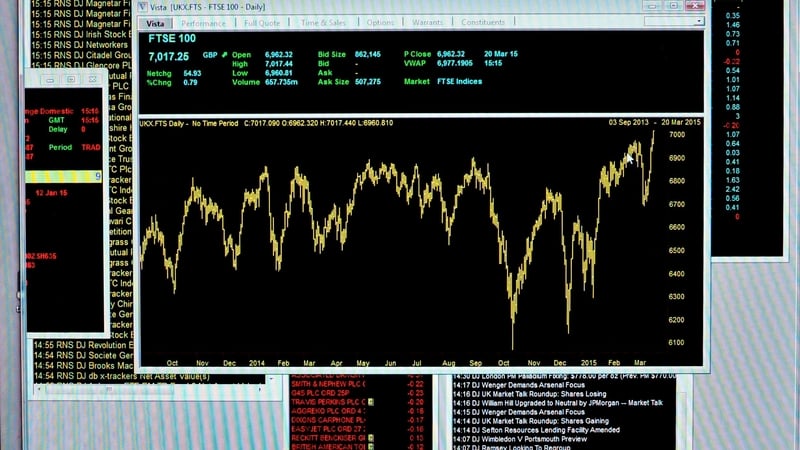
Task: Select the SMITH & NEPHEW PLC row
Action: coord(357,384)
